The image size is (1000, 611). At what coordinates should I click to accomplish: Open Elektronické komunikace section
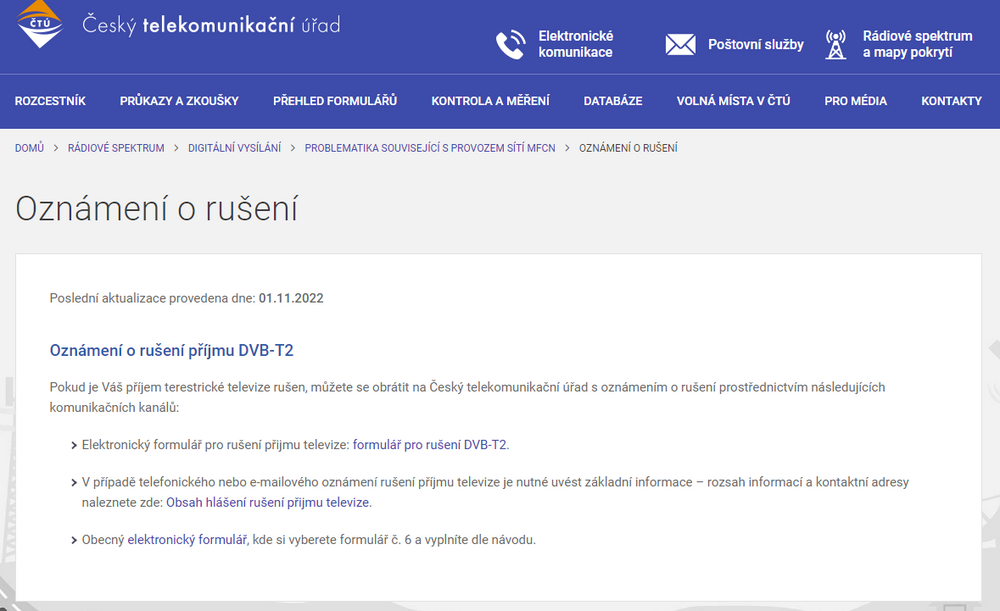575,44
